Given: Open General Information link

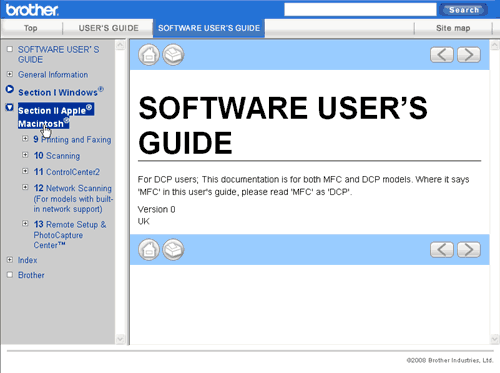Looking at the screenshot, I should coord(53,74).
